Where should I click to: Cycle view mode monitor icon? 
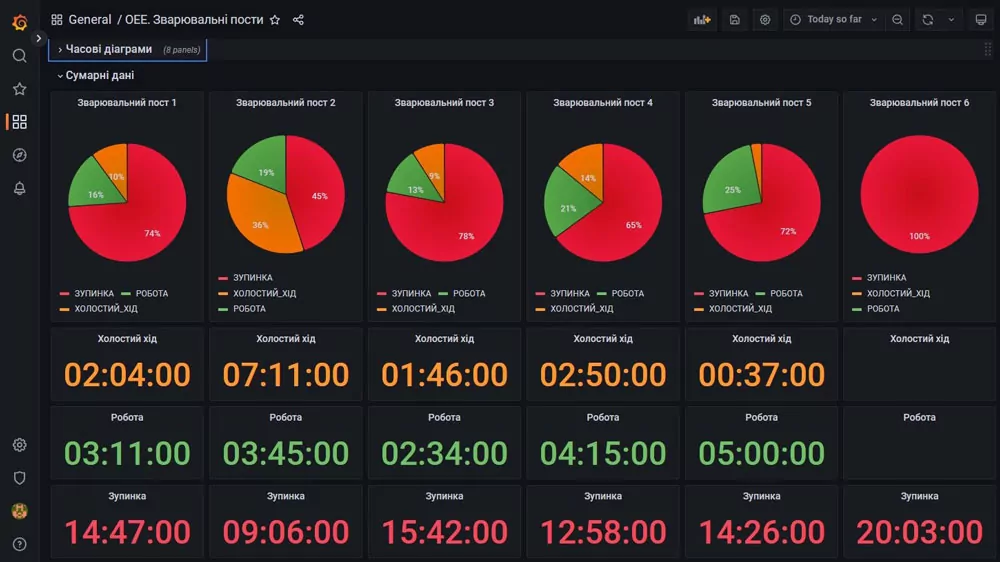tap(981, 20)
